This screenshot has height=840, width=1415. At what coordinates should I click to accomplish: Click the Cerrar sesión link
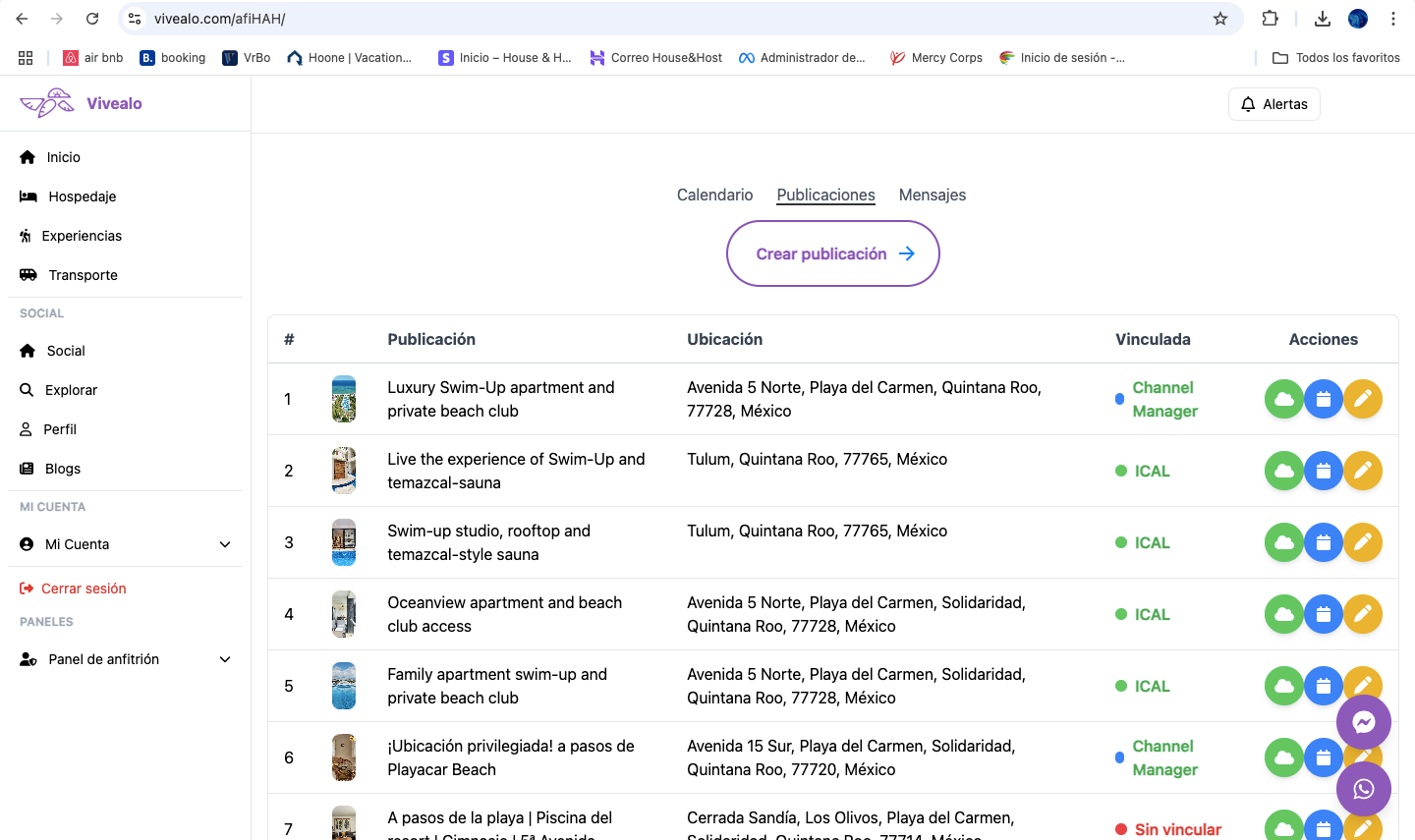click(84, 588)
